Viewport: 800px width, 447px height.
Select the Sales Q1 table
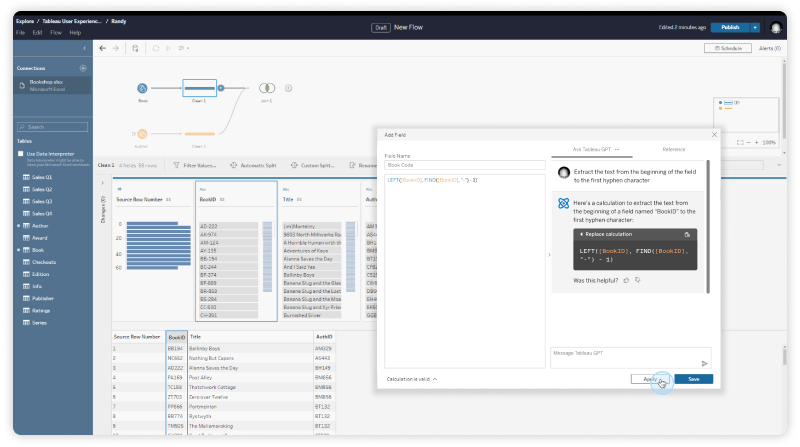[x=41, y=177]
